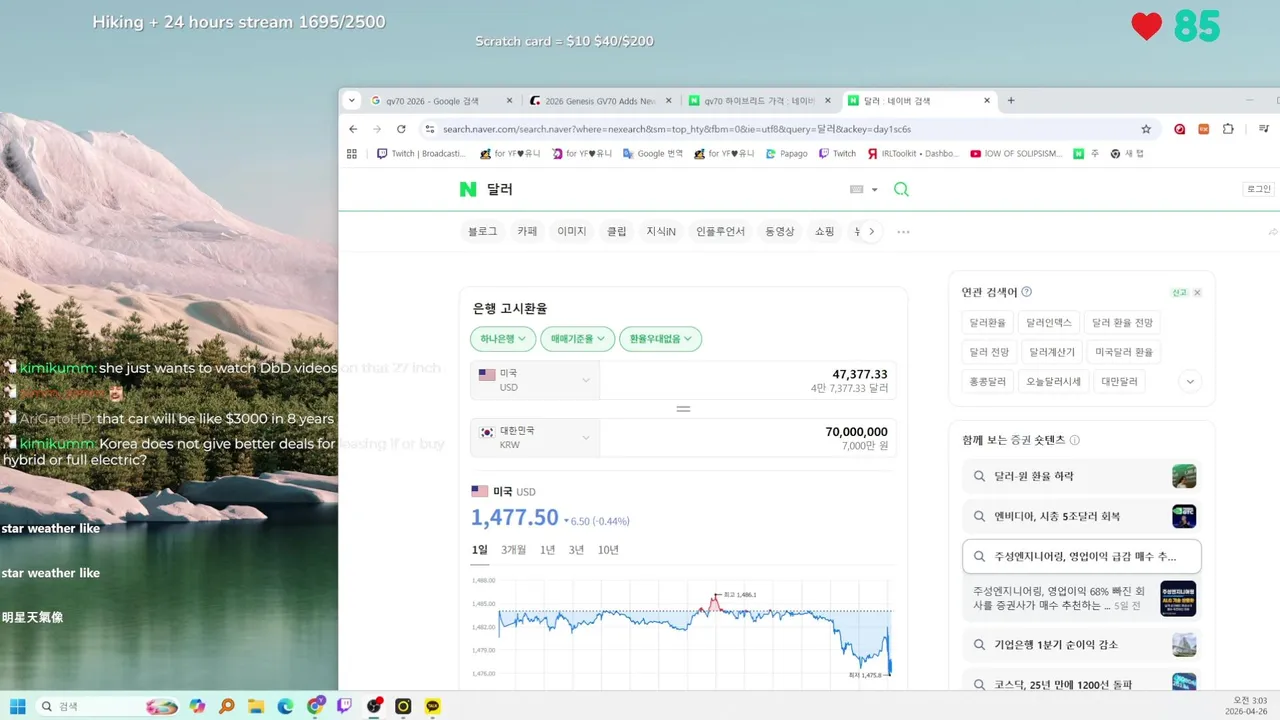Open the 엔비디아, 시총 5조달러 회복 link
Viewport: 1280px width, 720px height.
(1081, 516)
